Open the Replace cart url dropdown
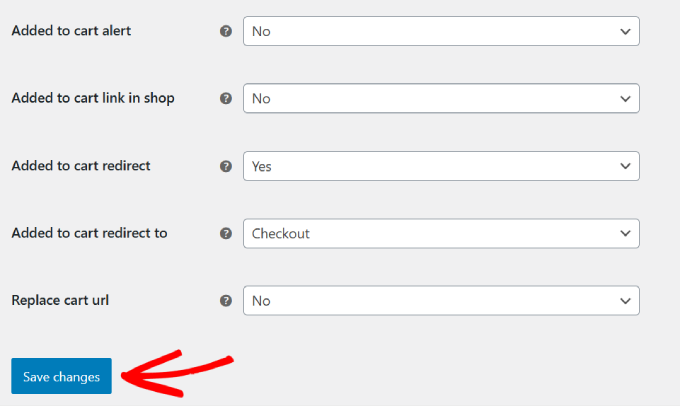The image size is (680, 406). pyautogui.click(x=440, y=300)
